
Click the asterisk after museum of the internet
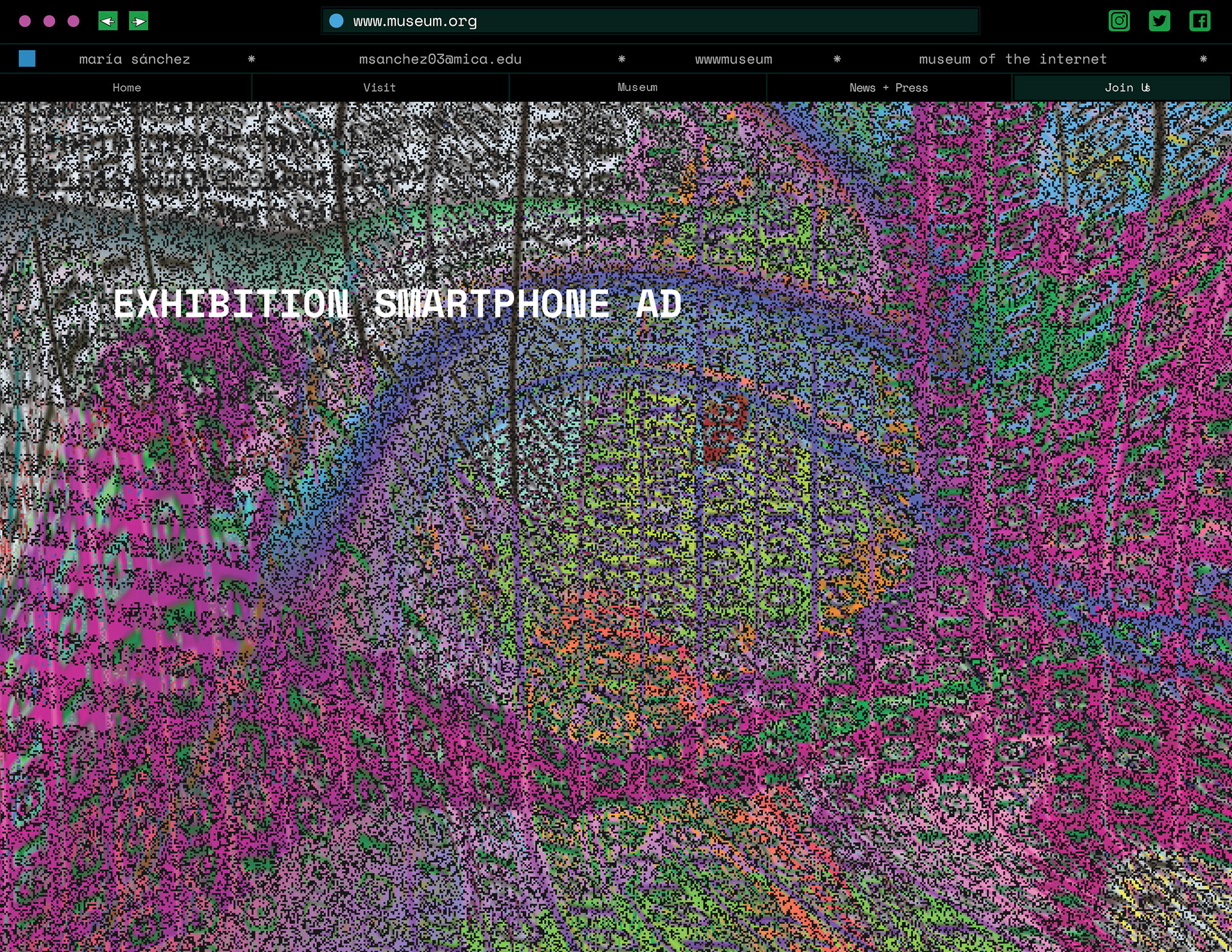(1203, 59)
